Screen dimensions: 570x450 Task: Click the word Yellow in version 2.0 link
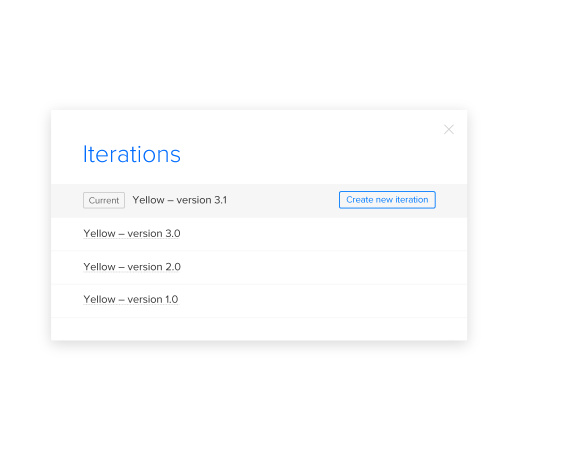(x=99, y=267)
